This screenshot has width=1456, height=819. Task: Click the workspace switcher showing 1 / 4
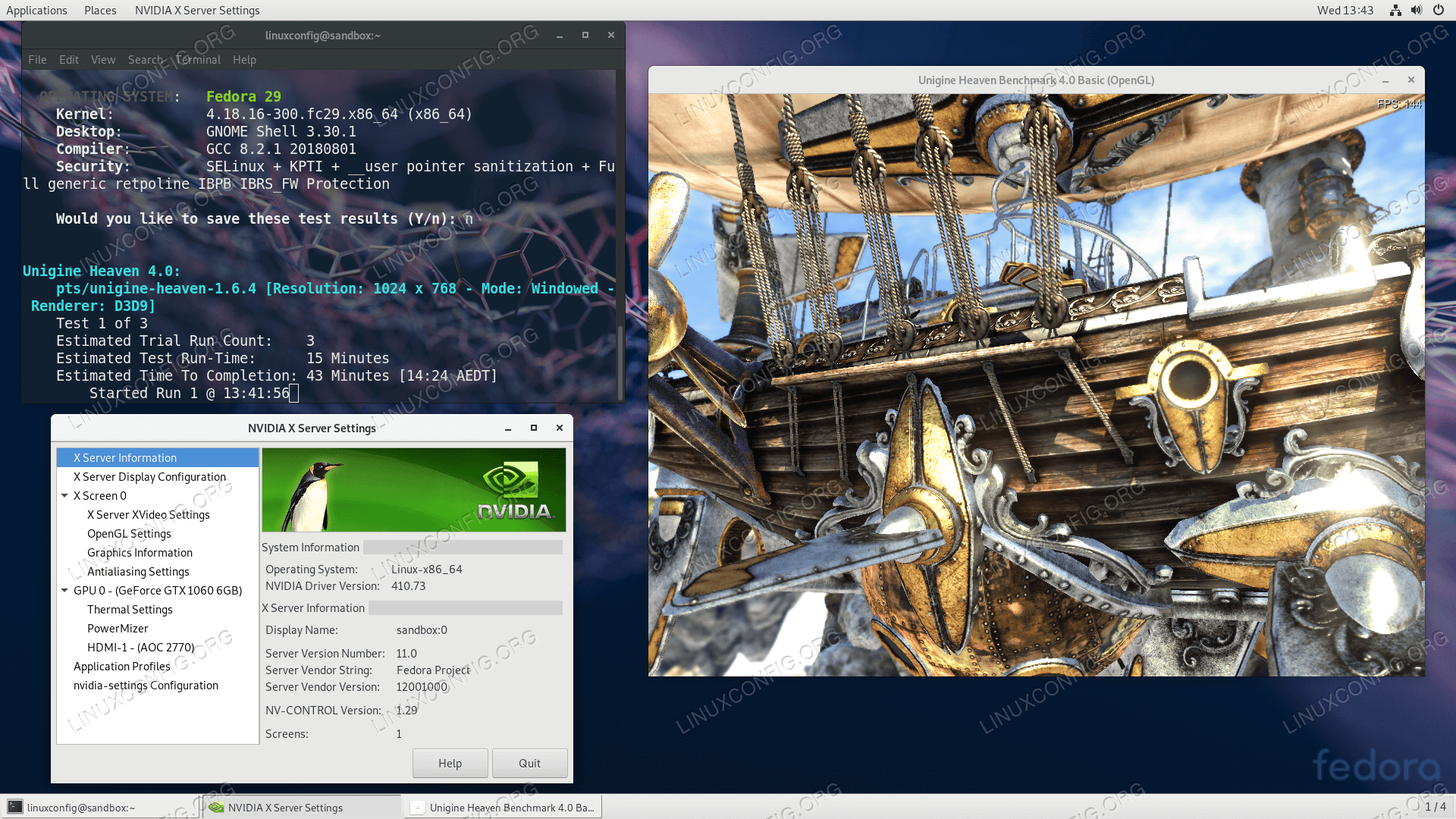point(1435,807)
